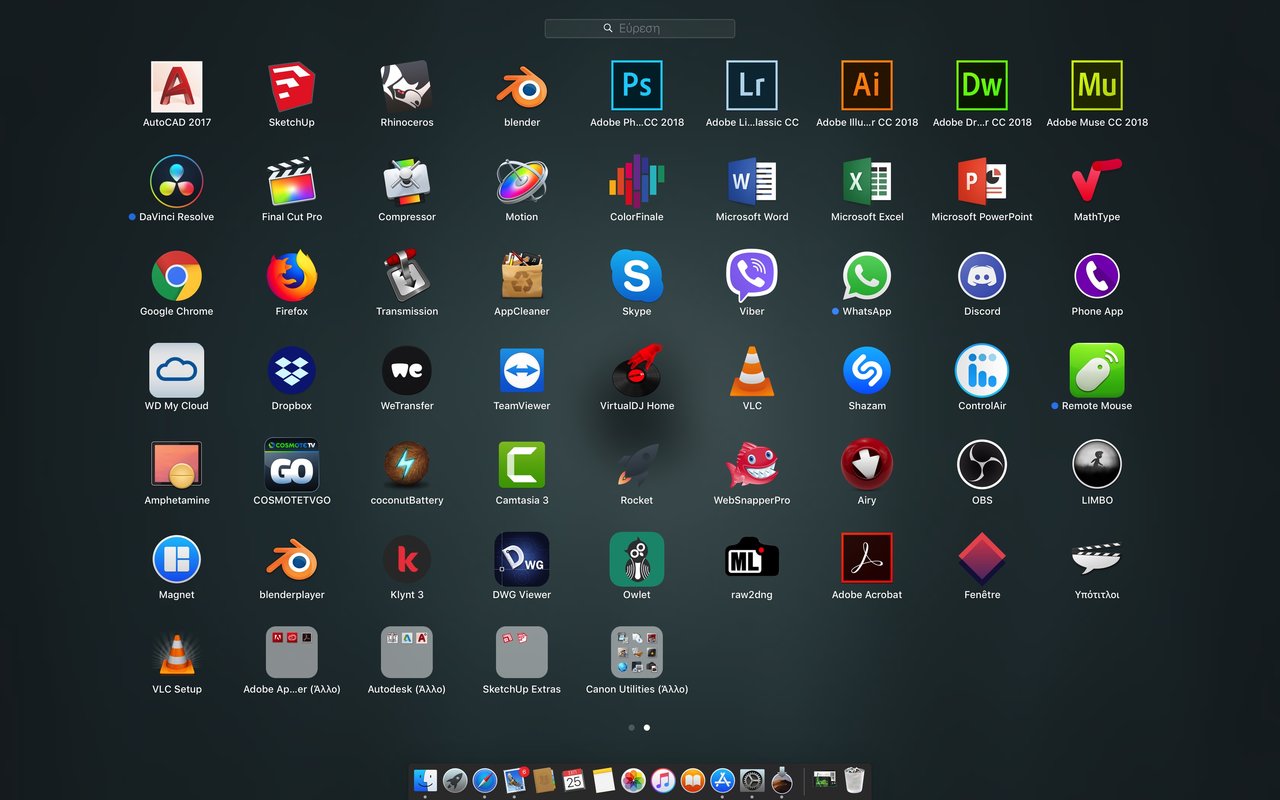
Task: Launch Firefox browser
Action: pyautogui.click(x=292, y=276)
